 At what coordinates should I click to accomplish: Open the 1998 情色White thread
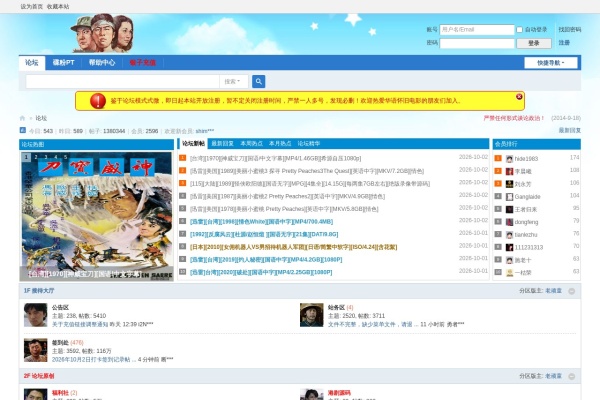(x=261, y=221)
